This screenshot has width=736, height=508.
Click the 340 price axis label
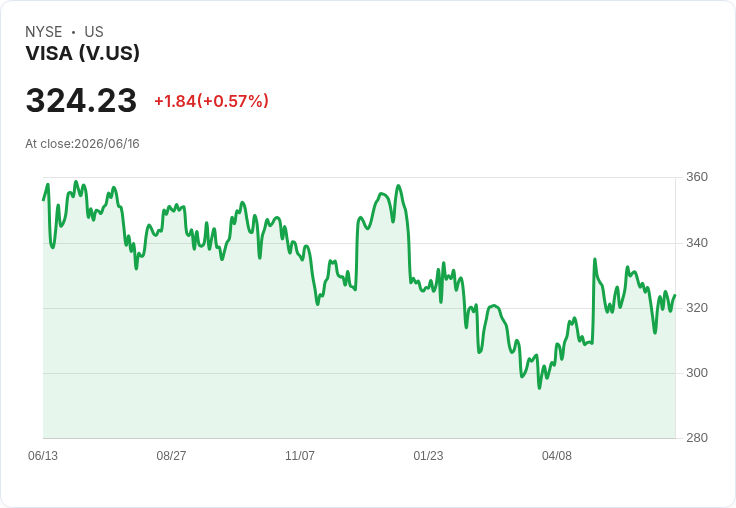click(697, 243)
